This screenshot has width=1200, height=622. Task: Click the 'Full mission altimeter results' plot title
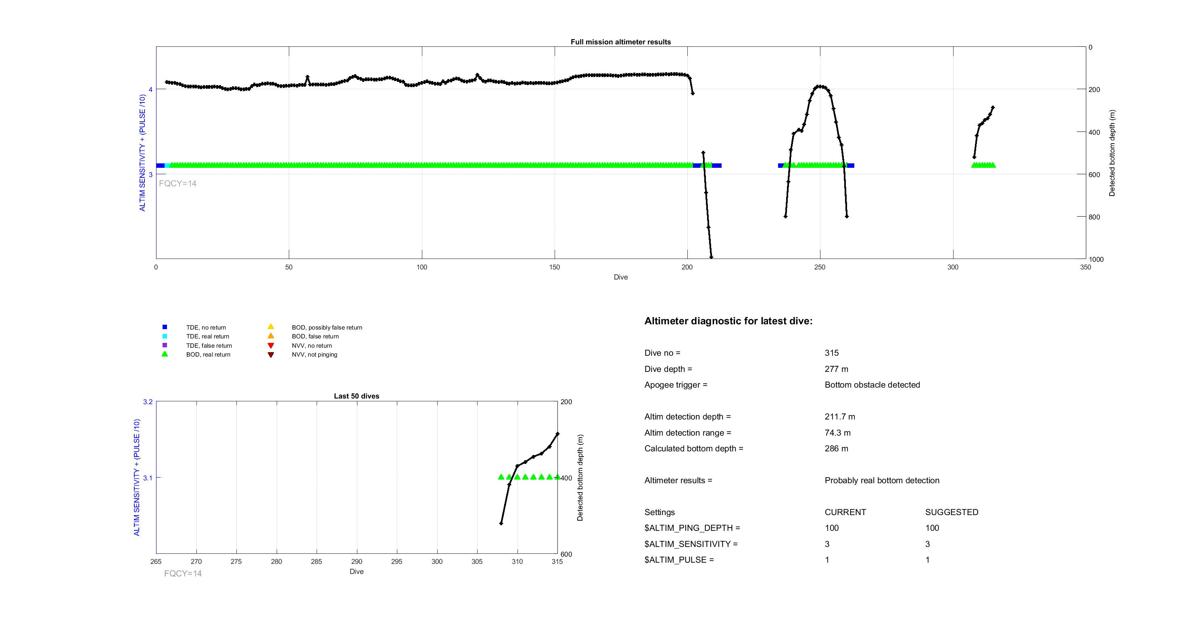click(x=620, y=42)
